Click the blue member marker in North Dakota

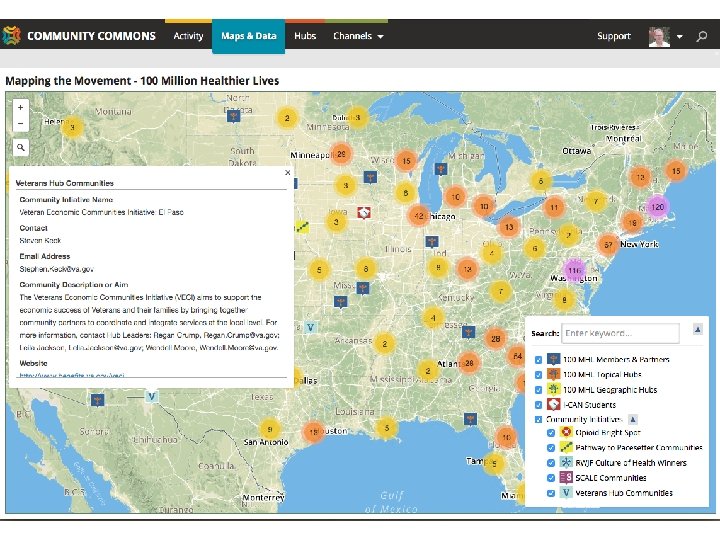(x=234, y=116)
